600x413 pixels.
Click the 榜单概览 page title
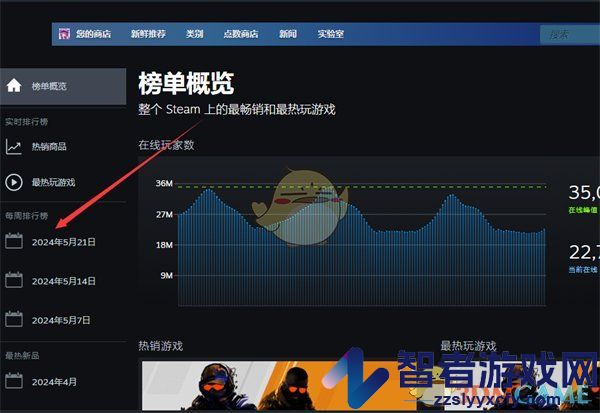186,83
